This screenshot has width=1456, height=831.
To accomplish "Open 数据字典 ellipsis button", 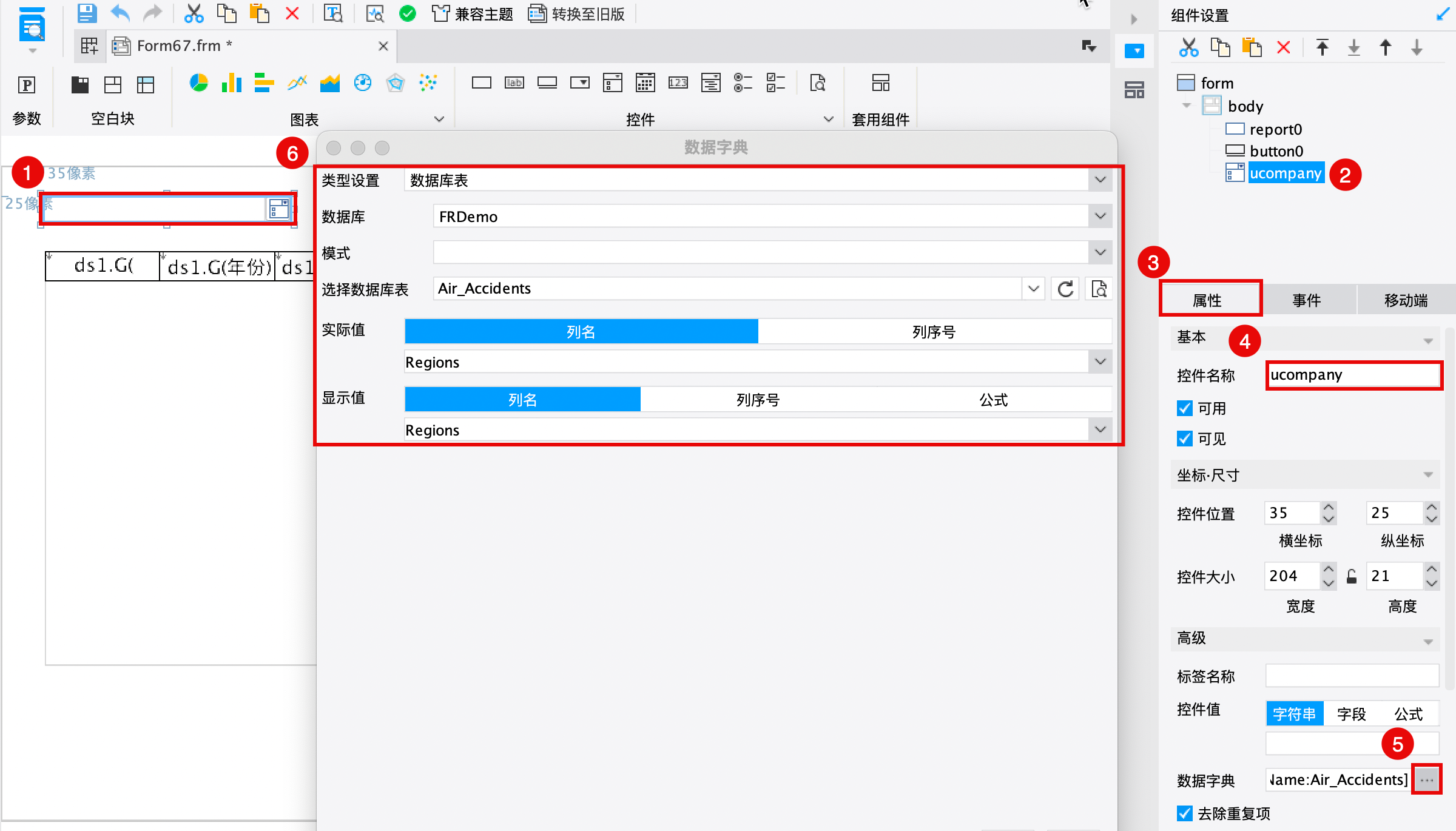I will click(1426, 779).
